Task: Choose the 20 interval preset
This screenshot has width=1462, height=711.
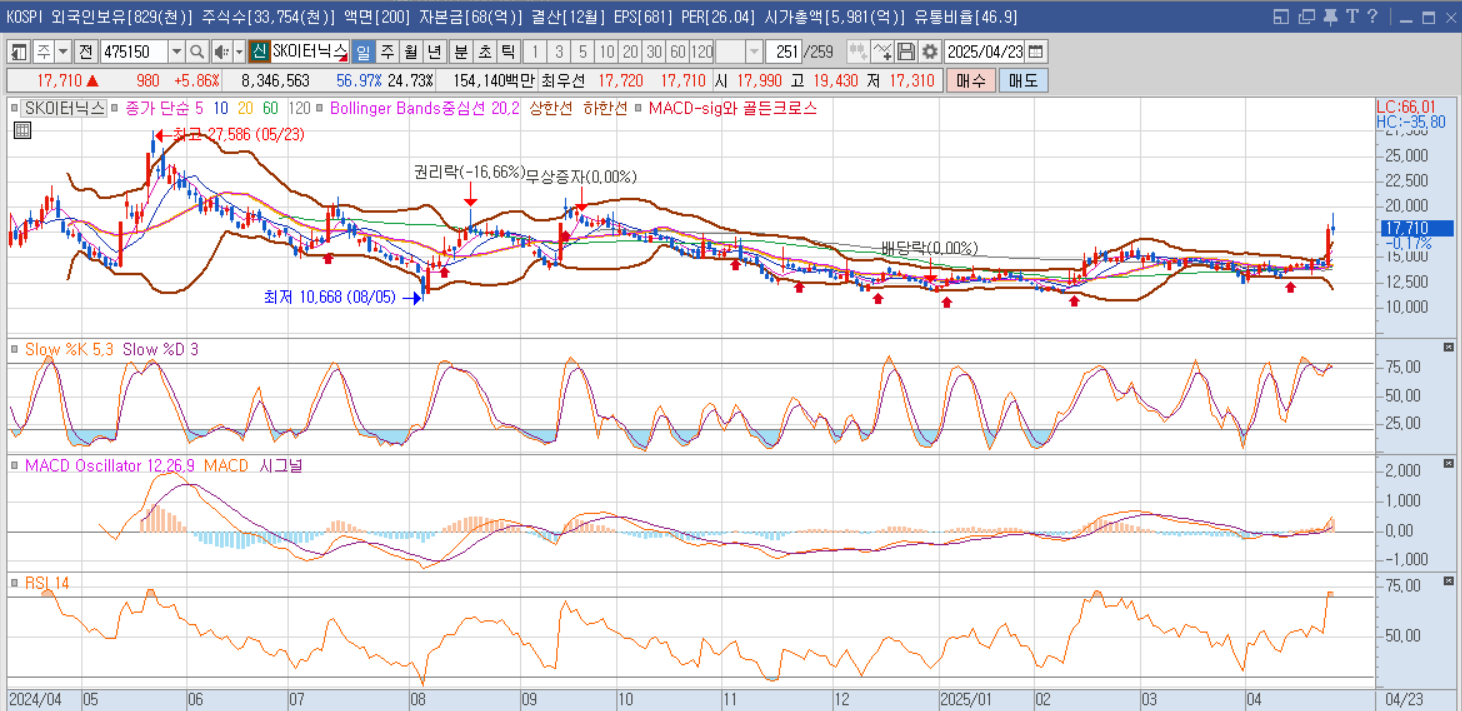Action: [630, 52]
